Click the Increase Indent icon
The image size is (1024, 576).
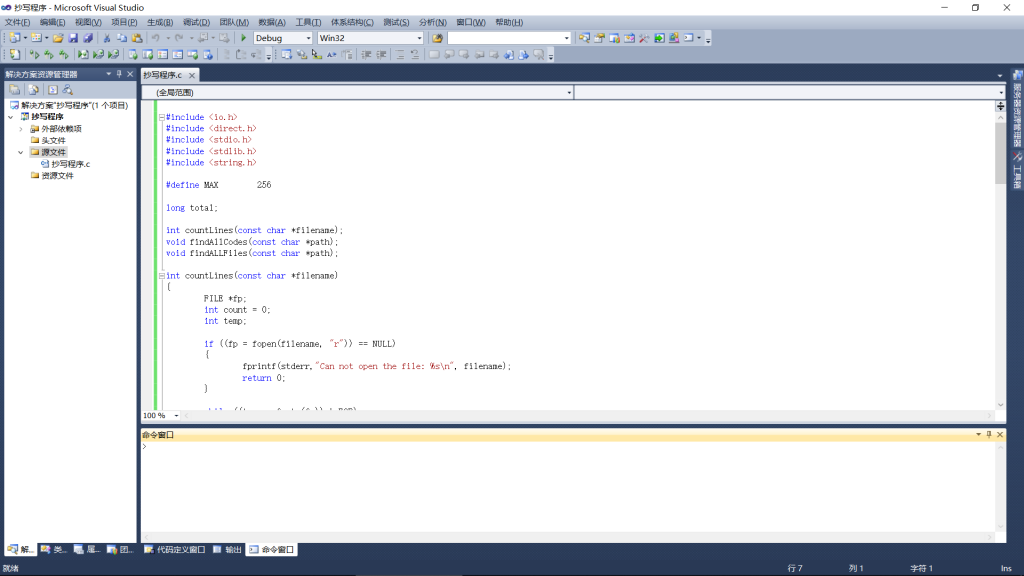click(x=381, y=55)
